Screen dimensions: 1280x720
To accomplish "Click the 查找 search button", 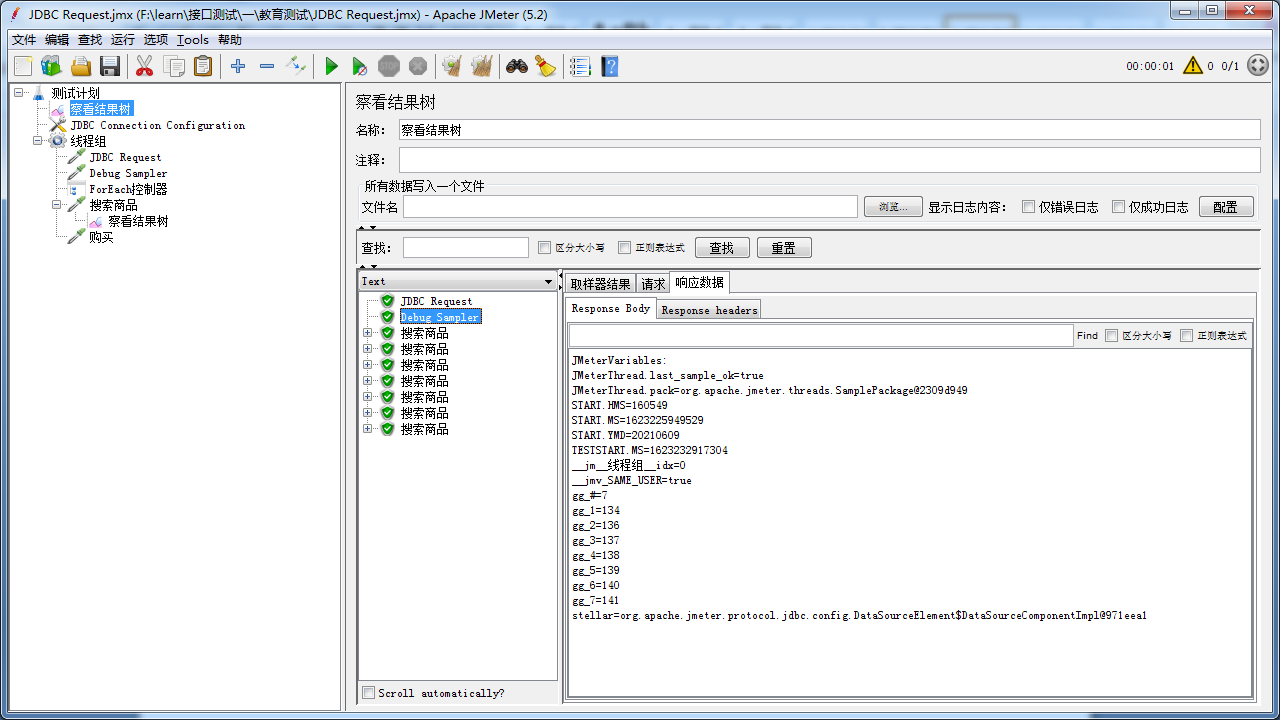I will (x=721, y=248).
